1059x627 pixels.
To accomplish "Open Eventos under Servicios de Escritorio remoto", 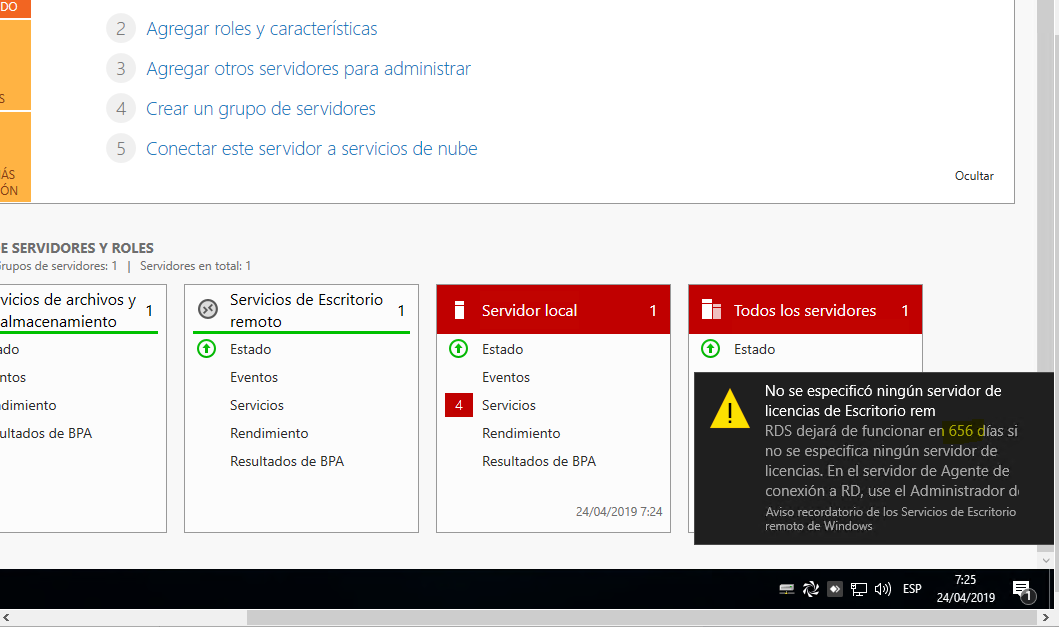I will pyautogui.click(x=254, y=377).
